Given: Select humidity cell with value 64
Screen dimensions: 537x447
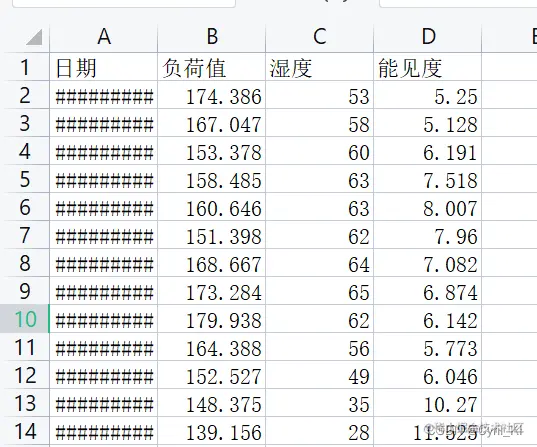Looking at the screenshot, I should [x=319, y=263].
